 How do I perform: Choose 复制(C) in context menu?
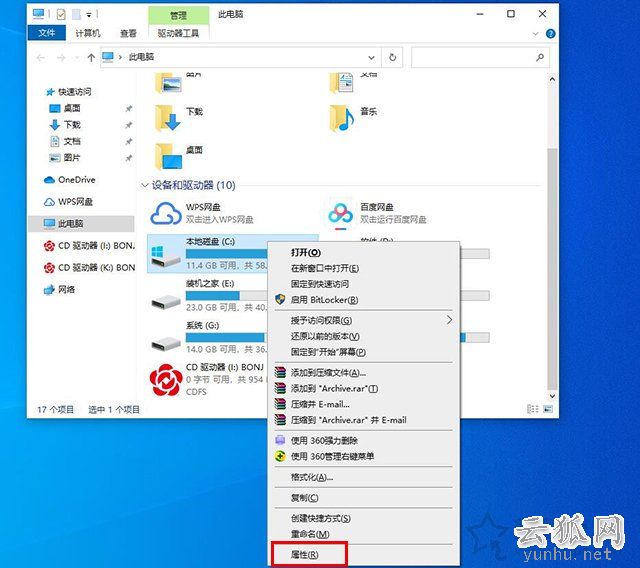coord(363,498)
